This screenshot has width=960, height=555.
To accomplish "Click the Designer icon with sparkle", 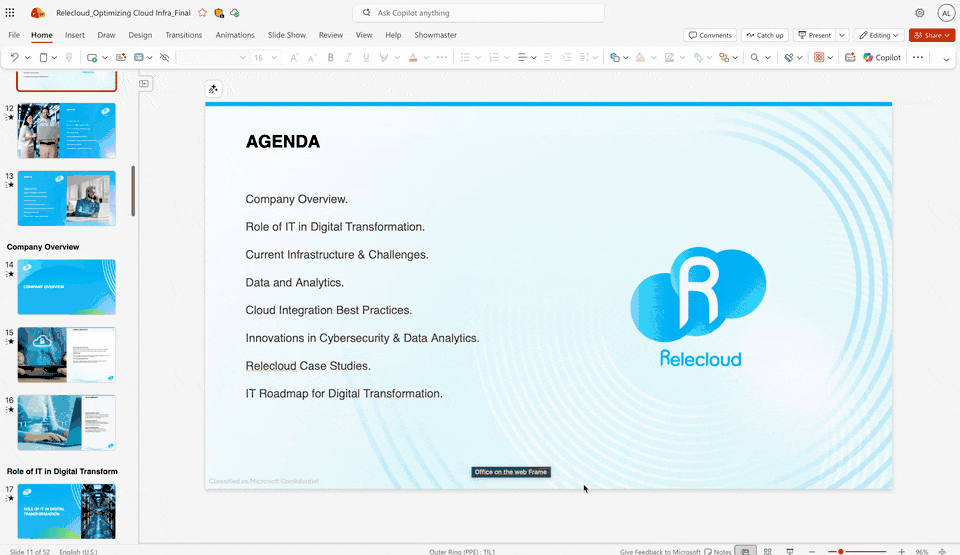I will tap(121, 57).
